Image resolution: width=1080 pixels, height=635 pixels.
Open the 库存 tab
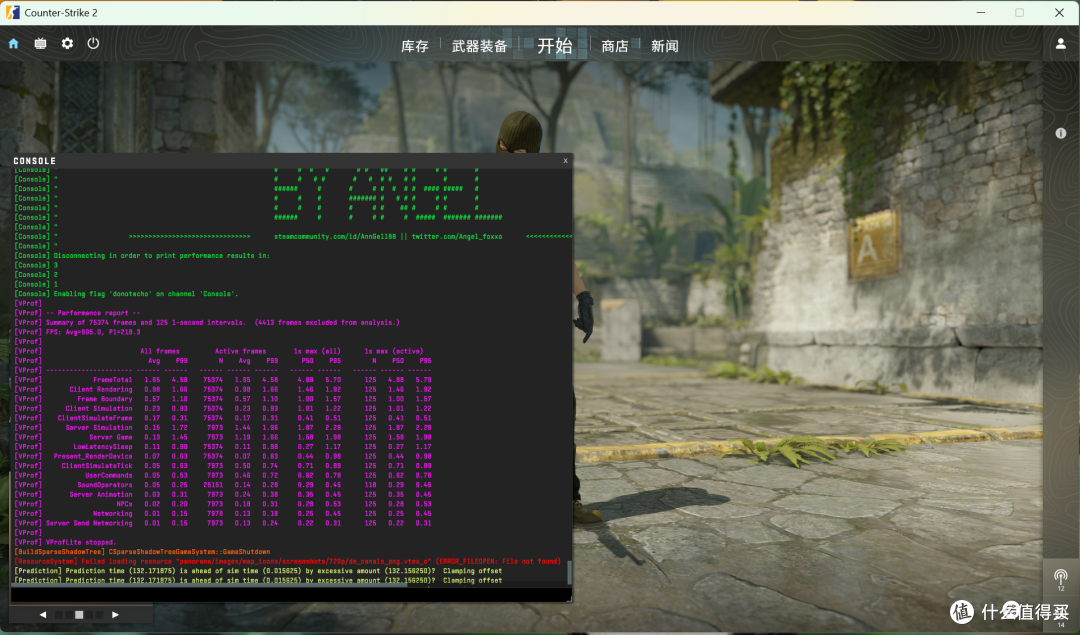(415, 46)
